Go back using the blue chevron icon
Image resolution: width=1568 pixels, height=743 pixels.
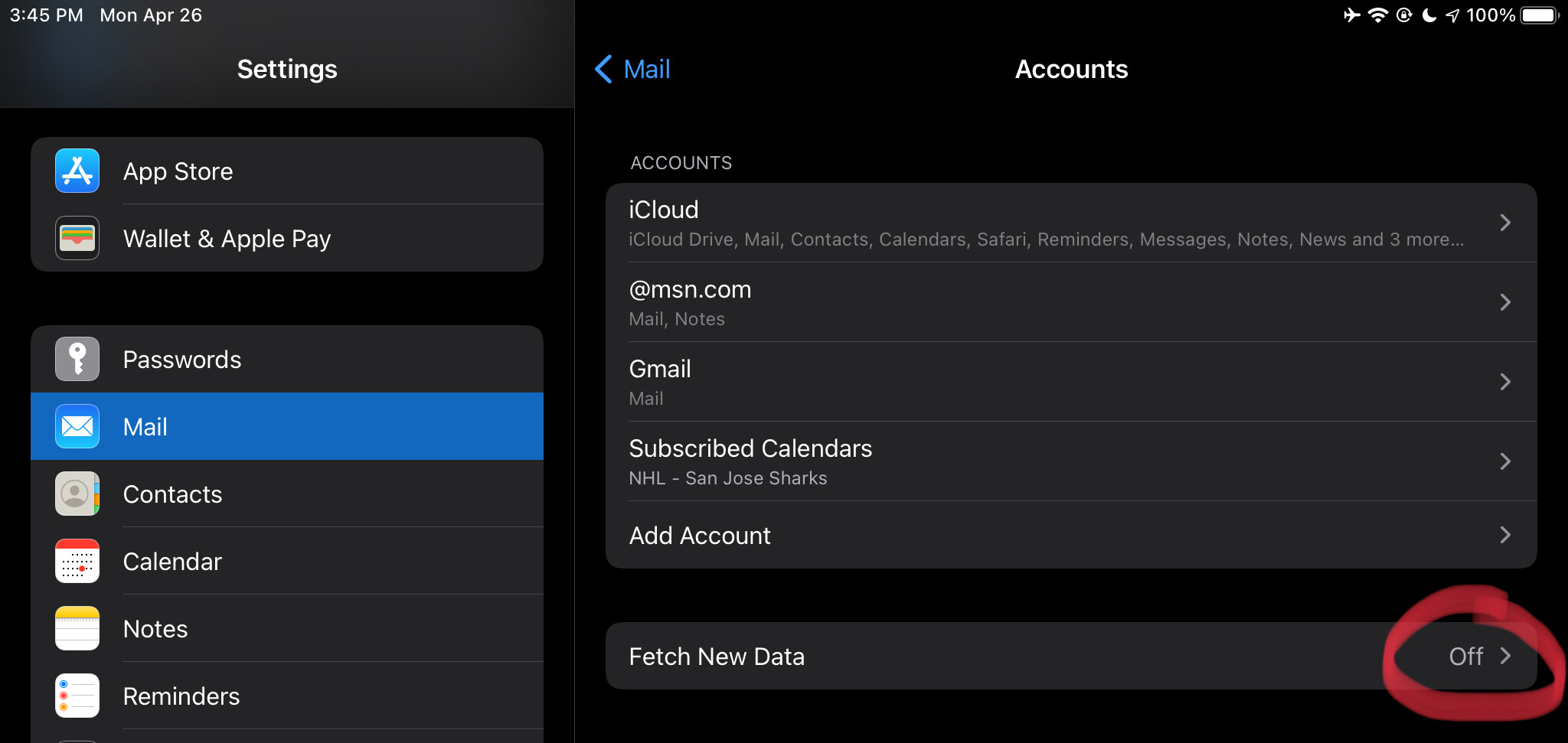(x=603, y=69)
